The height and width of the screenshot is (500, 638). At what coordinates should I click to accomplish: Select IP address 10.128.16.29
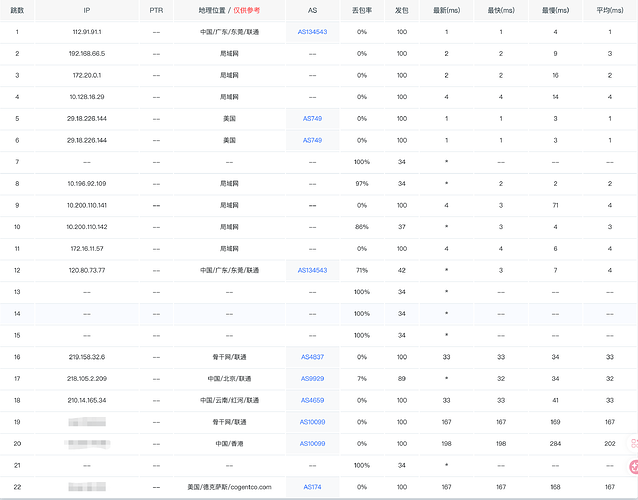(x=87, y=97)
